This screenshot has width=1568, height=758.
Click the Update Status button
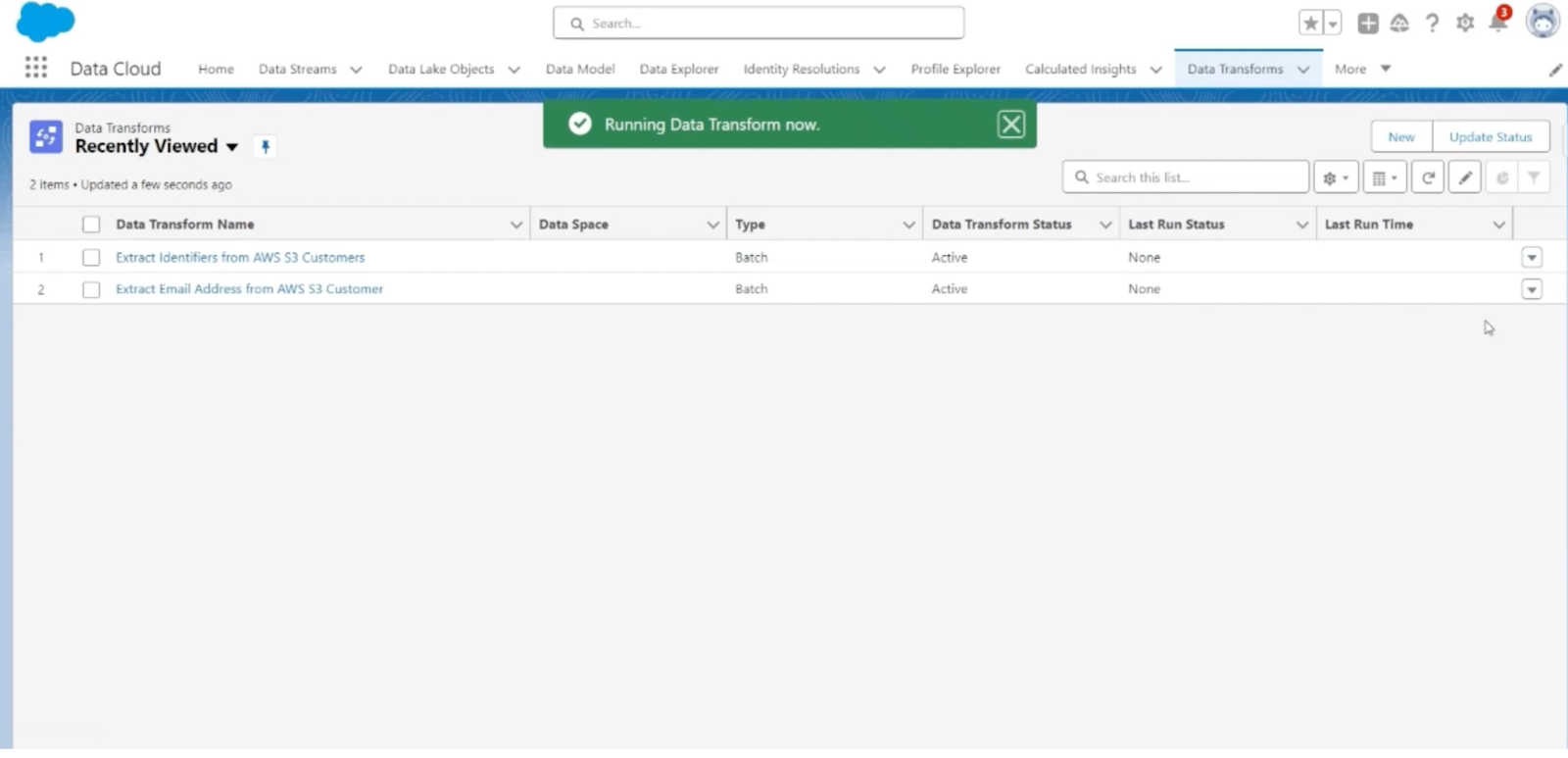pos(1491,137)
